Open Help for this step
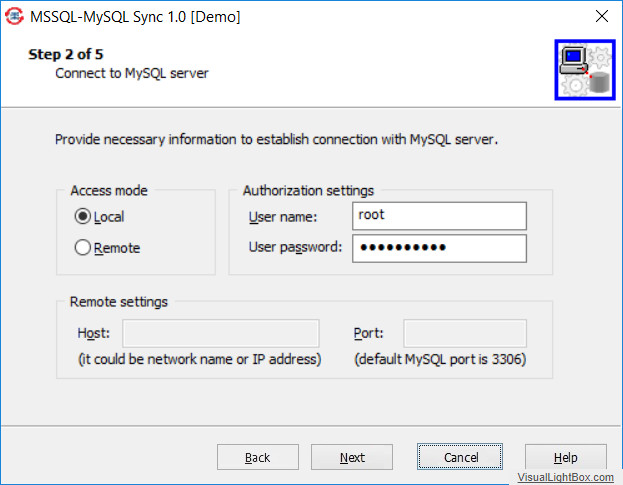Image resolution: width=623 pixels, height=485 pixels. 566,457
